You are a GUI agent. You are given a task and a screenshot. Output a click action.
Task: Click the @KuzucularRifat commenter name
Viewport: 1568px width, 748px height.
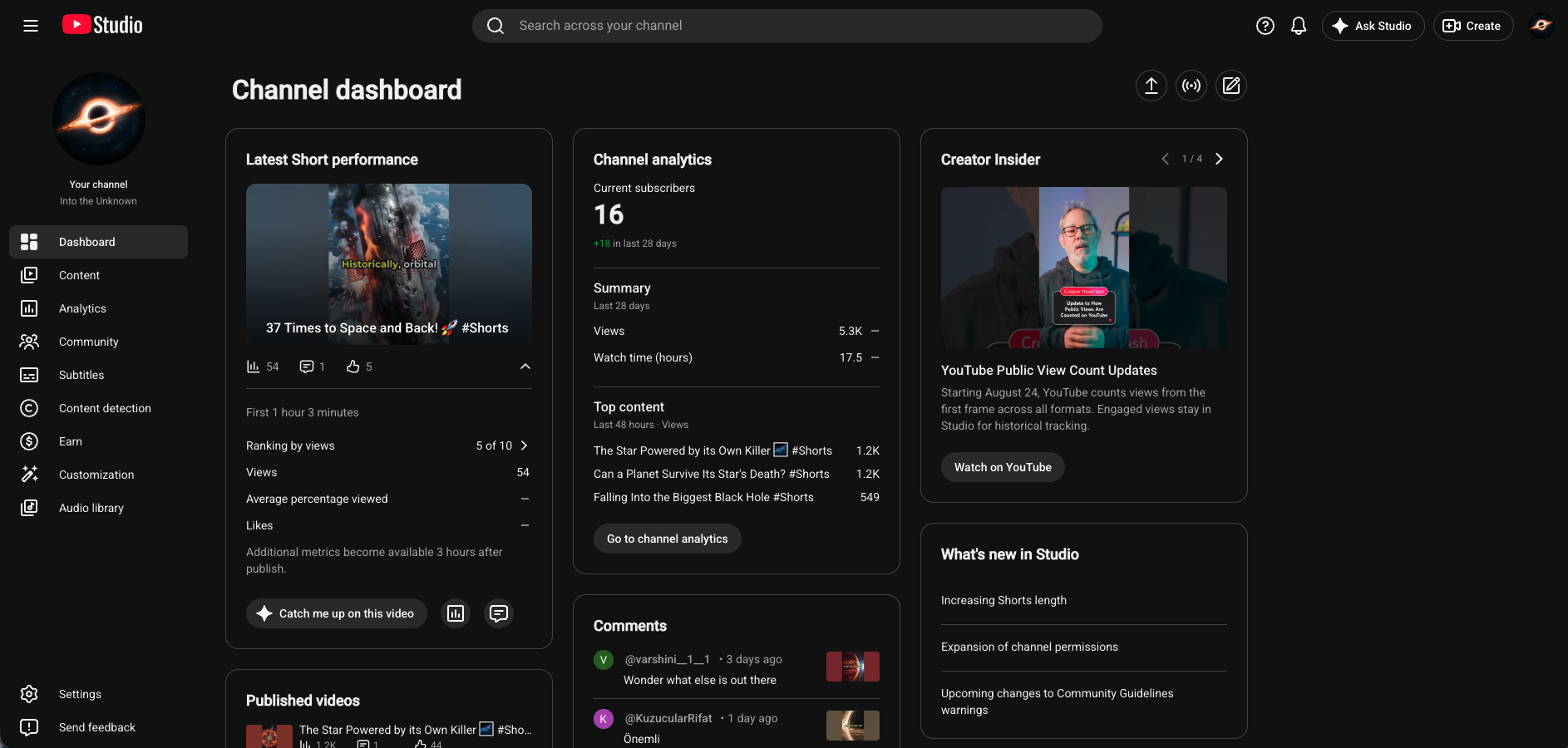(668, 718)
